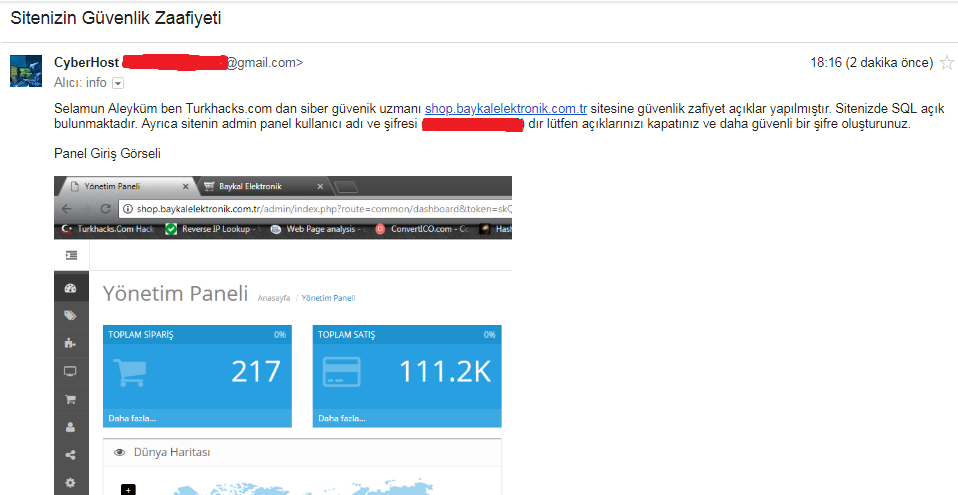This screenshot has height=495, width=958.
Task: Click the Yönetim Paneli page heading
Action: click(175, 293)
